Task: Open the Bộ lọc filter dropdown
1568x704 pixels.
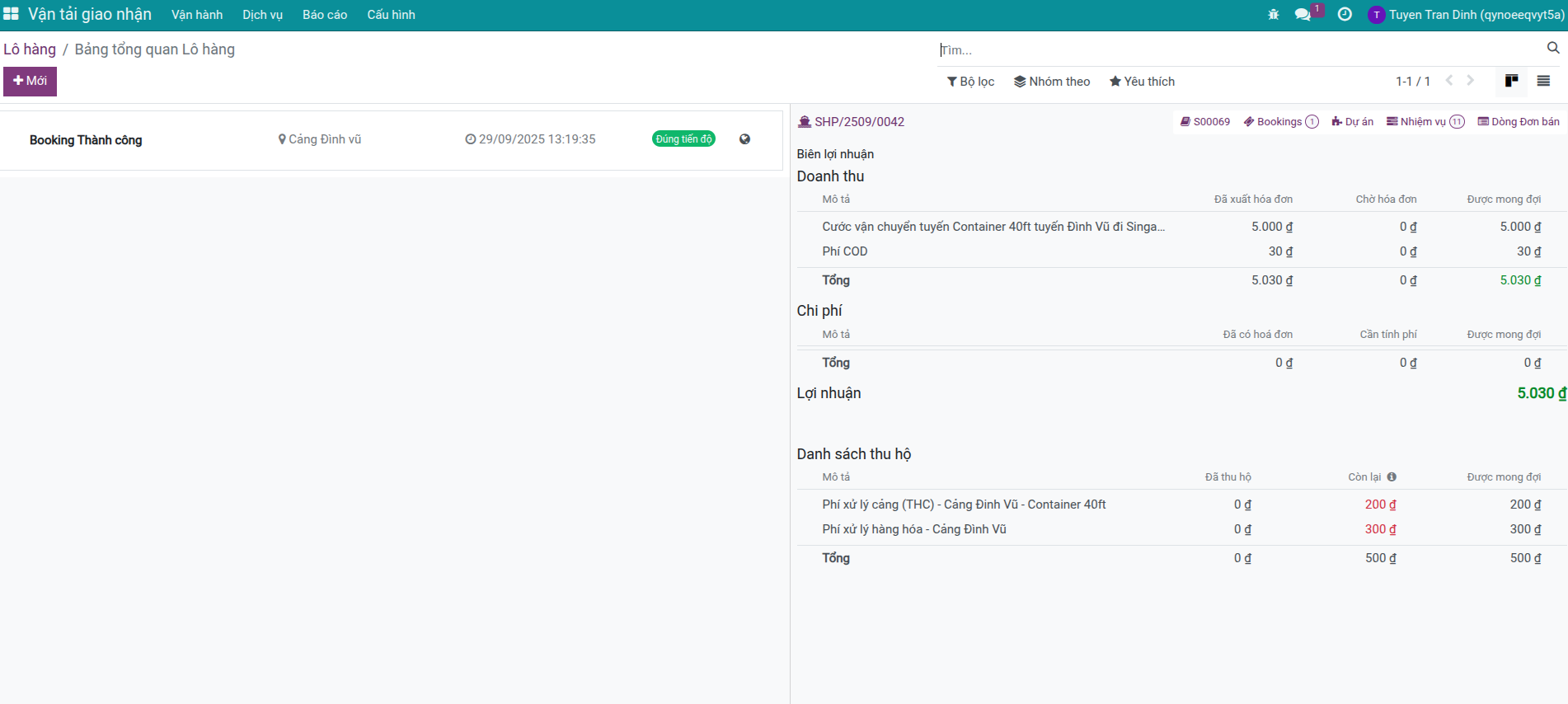Action: pyautogui.click(x=970, y=82)
